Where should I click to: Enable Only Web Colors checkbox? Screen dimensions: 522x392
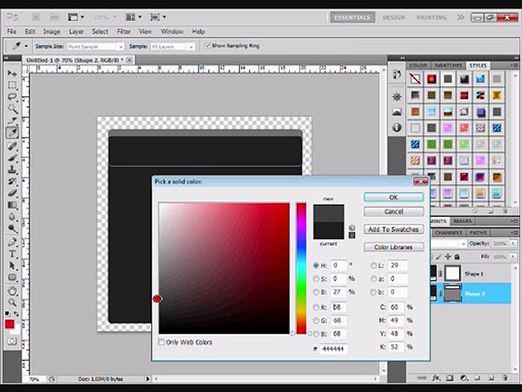(162, 342)
